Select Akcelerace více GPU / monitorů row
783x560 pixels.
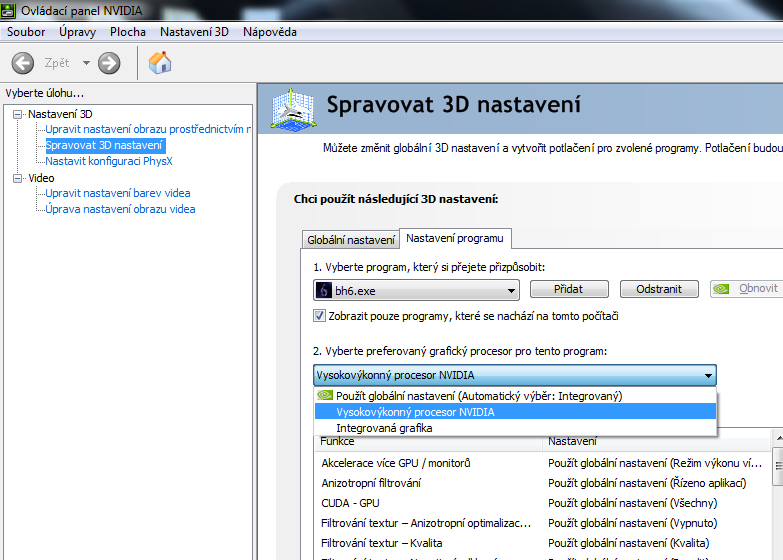click(x=542, y=463)
